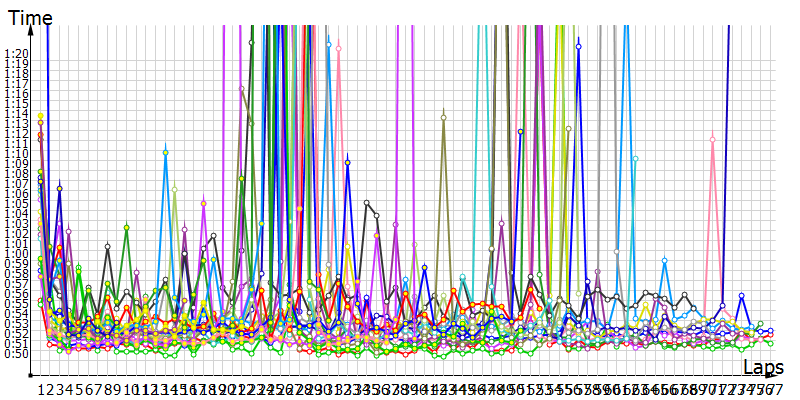This screenshot has width=800, height=400.
Task: Click the lap 1 label on horizontal axis
Action: [41, 388]
